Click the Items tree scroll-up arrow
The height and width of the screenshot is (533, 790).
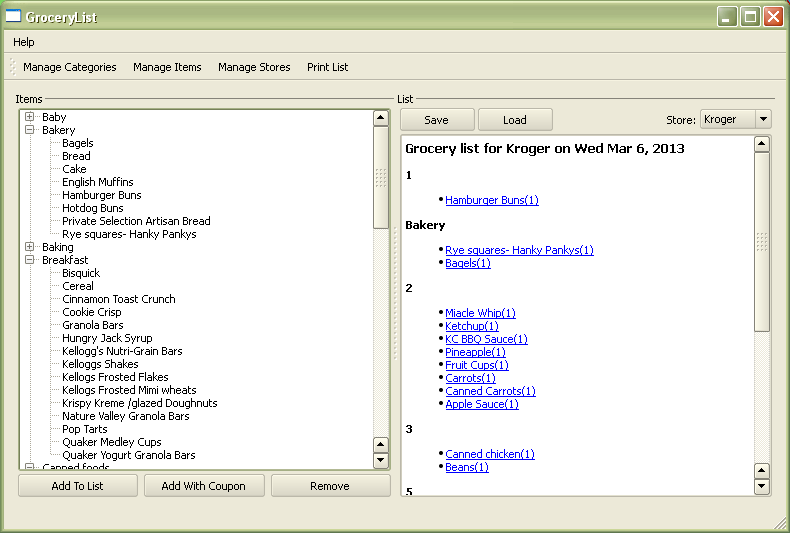coord(380,118)
